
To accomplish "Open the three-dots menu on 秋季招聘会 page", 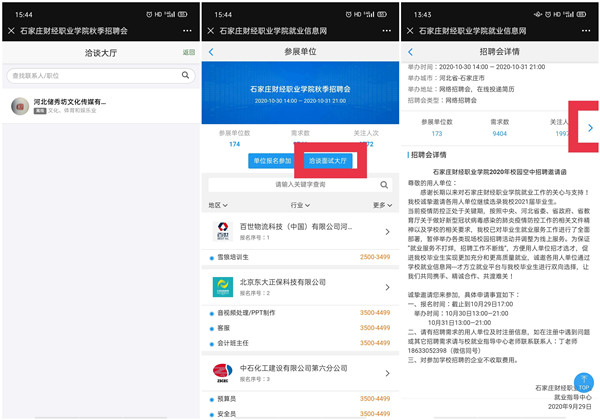I will tap(185, 31).
